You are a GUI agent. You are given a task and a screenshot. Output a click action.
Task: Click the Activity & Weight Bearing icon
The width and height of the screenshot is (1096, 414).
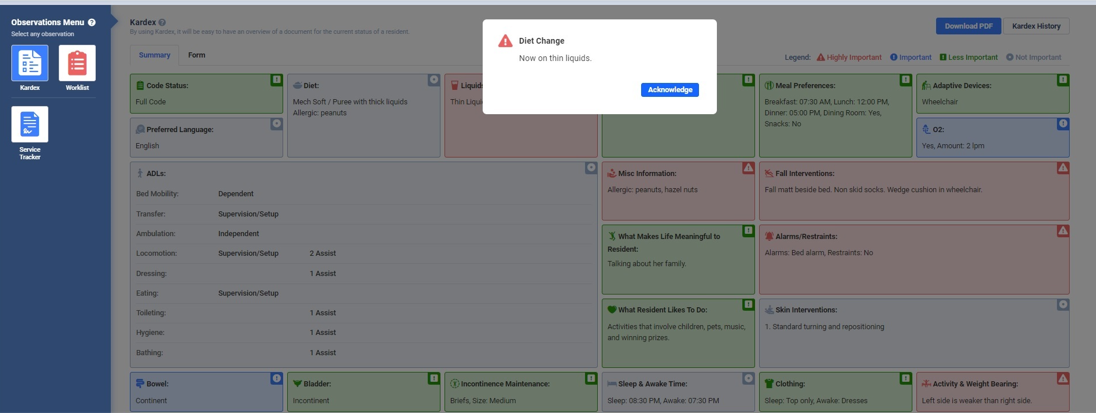pos(926,384)
